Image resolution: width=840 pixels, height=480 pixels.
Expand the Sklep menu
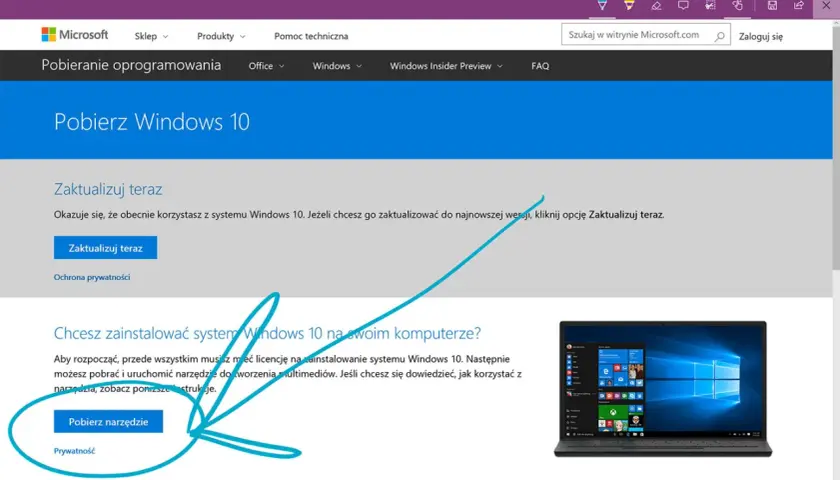pos(151,36)
